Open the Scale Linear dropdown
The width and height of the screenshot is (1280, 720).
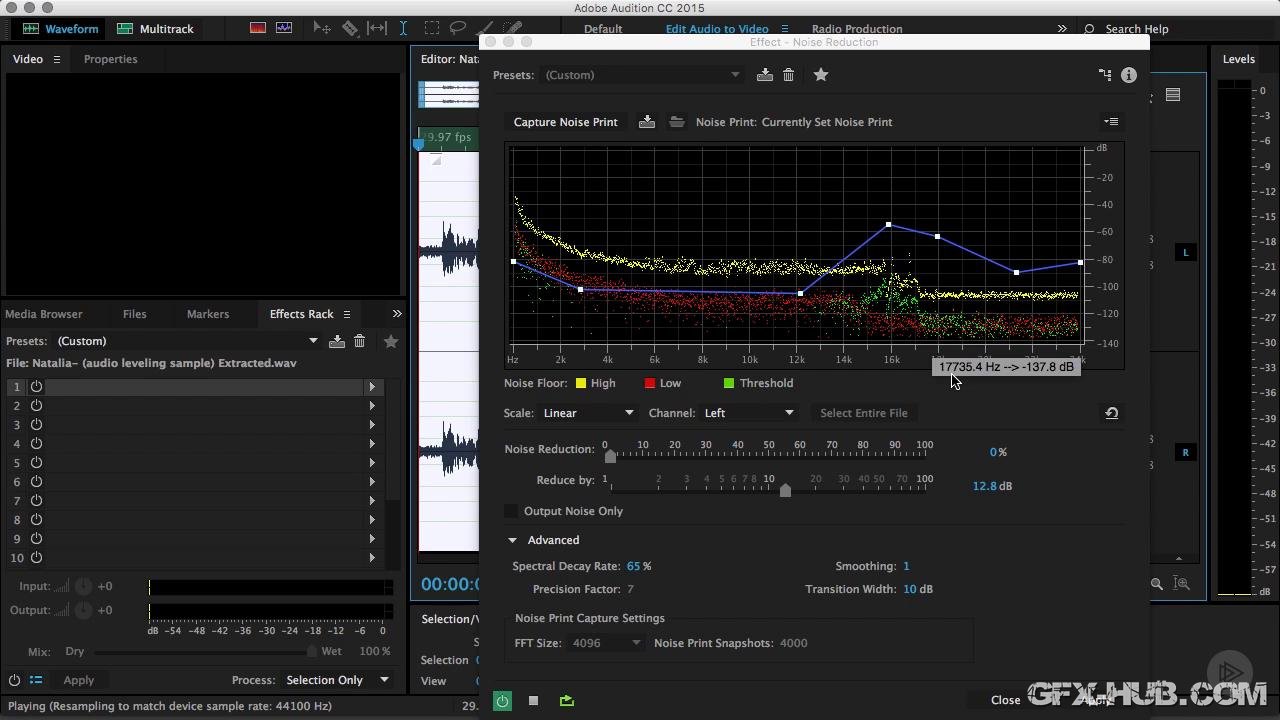pos(587,413)
